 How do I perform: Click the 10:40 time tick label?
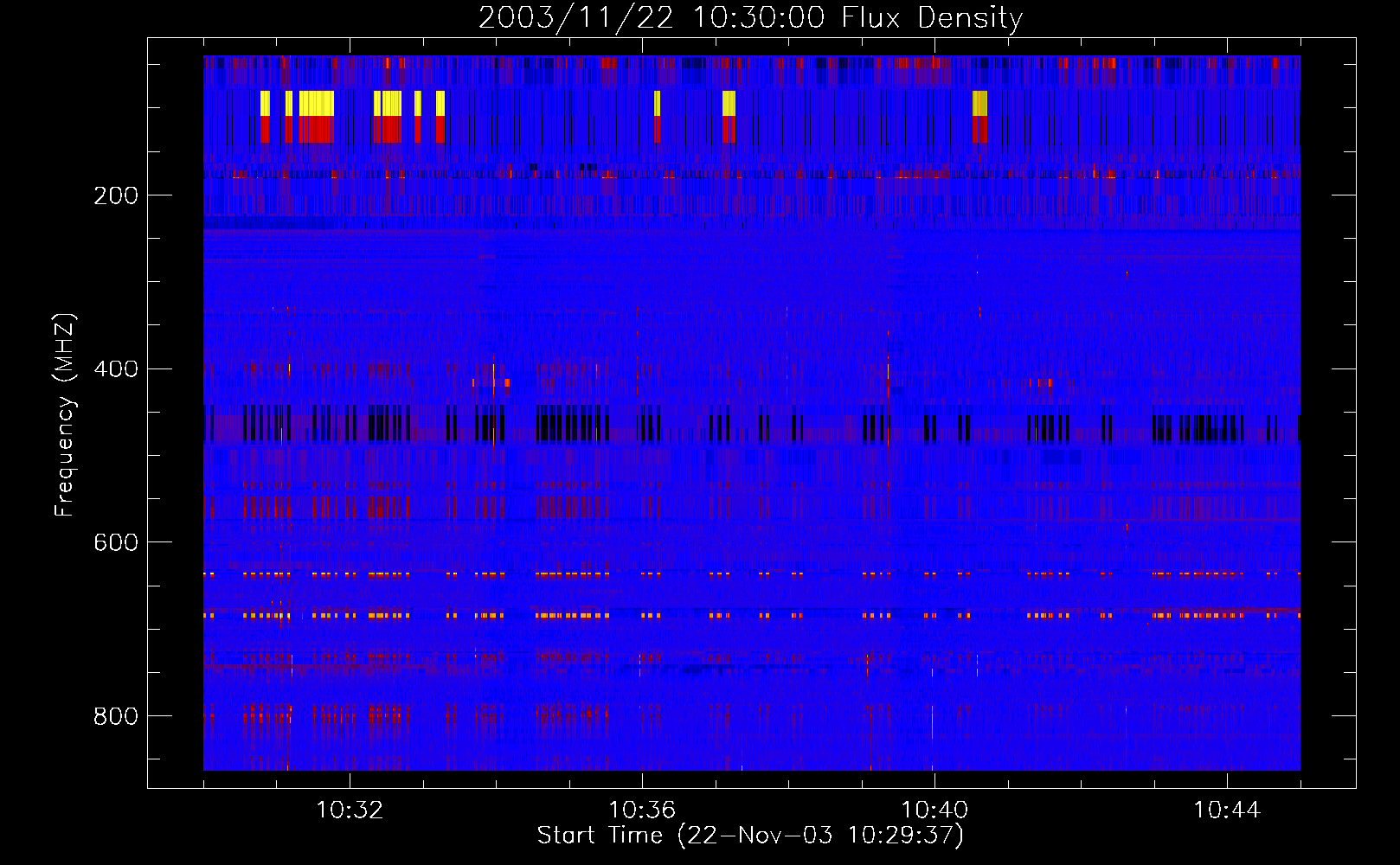934,811
